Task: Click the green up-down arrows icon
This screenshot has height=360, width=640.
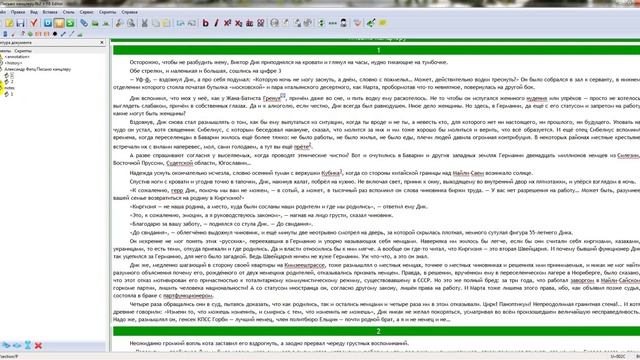Action: click(x=321, y=23)
